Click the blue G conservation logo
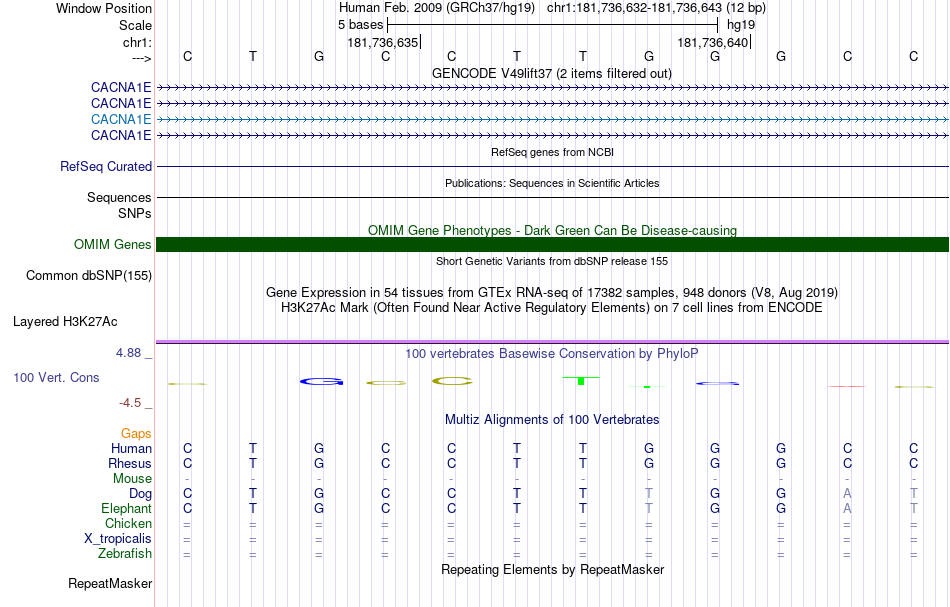950x607 pixels. tap(322, 381)
